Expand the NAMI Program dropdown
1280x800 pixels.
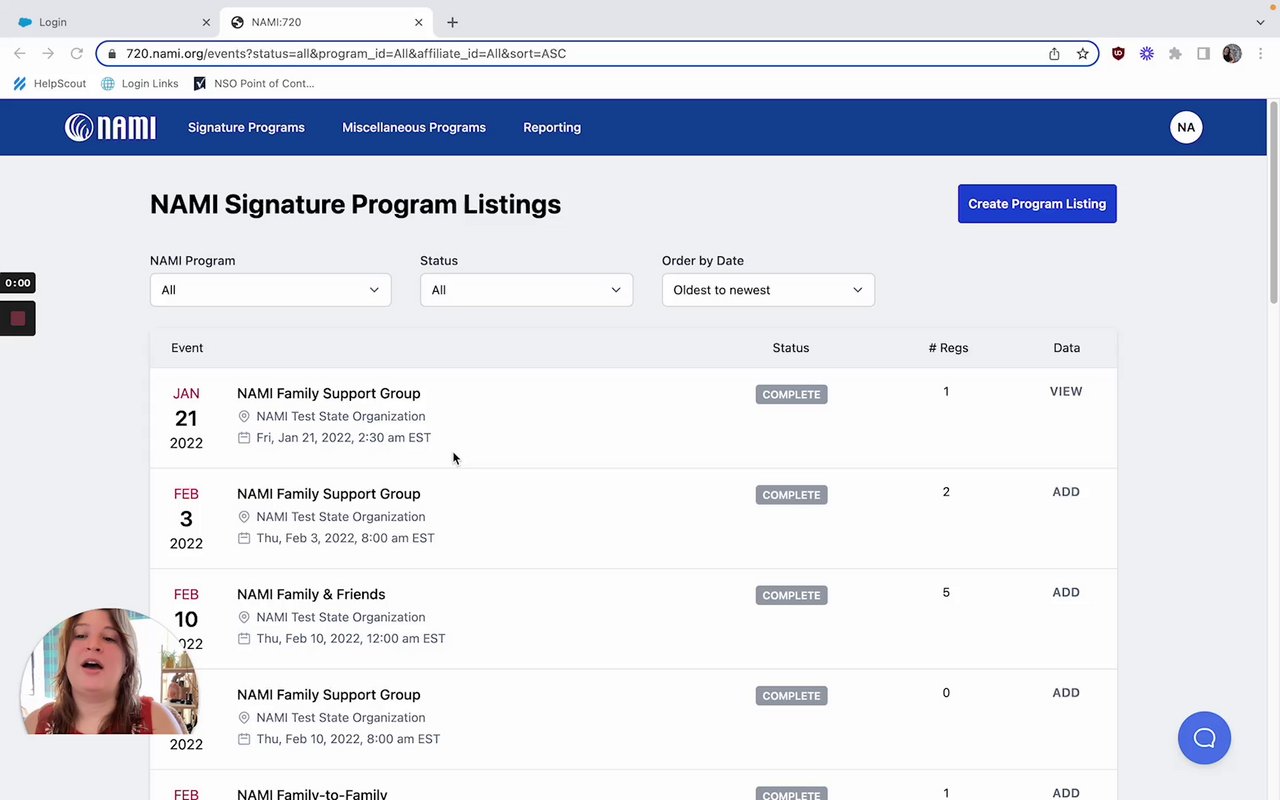pyautogui.click(x=270, y=290)
